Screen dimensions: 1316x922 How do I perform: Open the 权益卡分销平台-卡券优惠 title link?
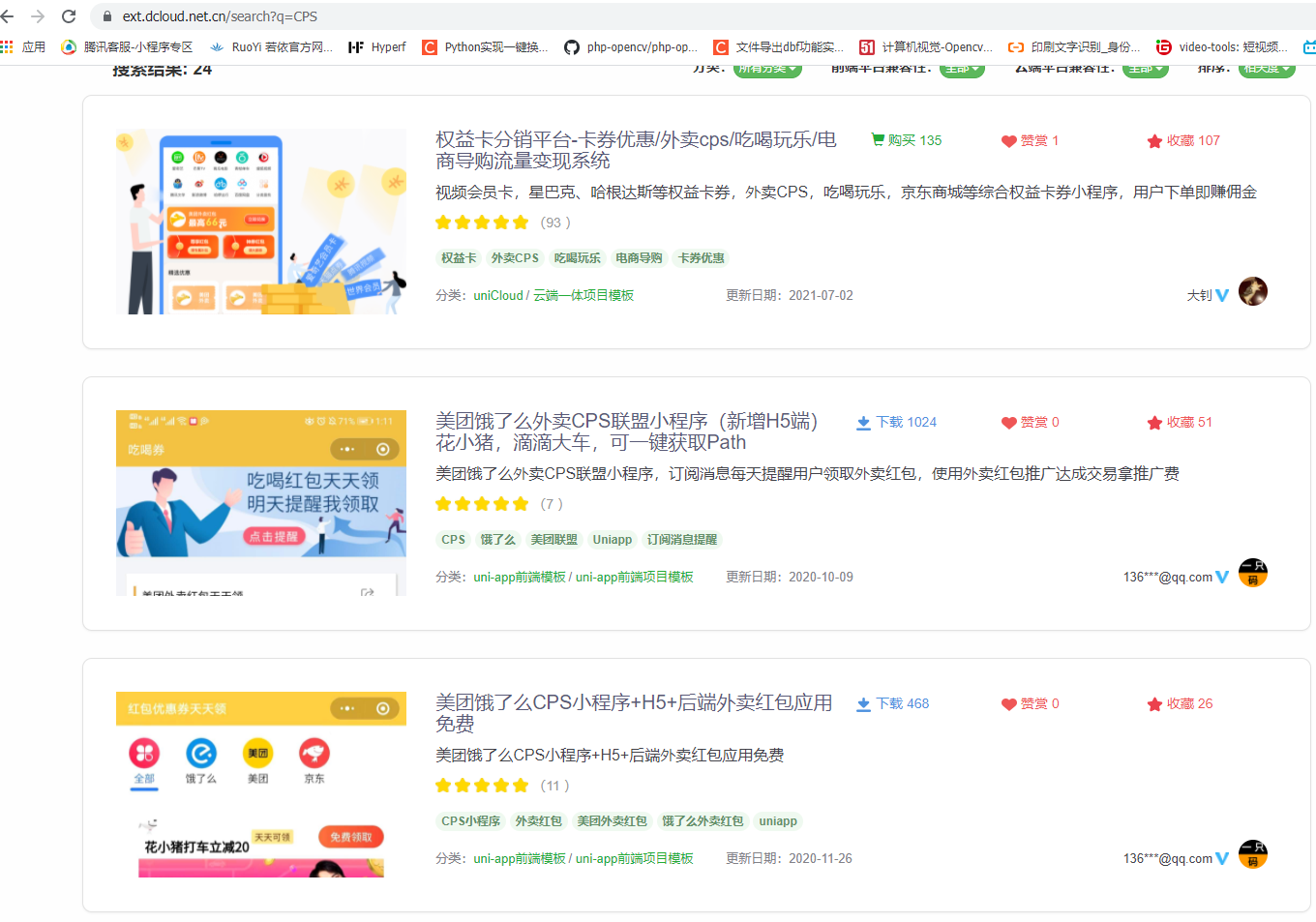636,150
